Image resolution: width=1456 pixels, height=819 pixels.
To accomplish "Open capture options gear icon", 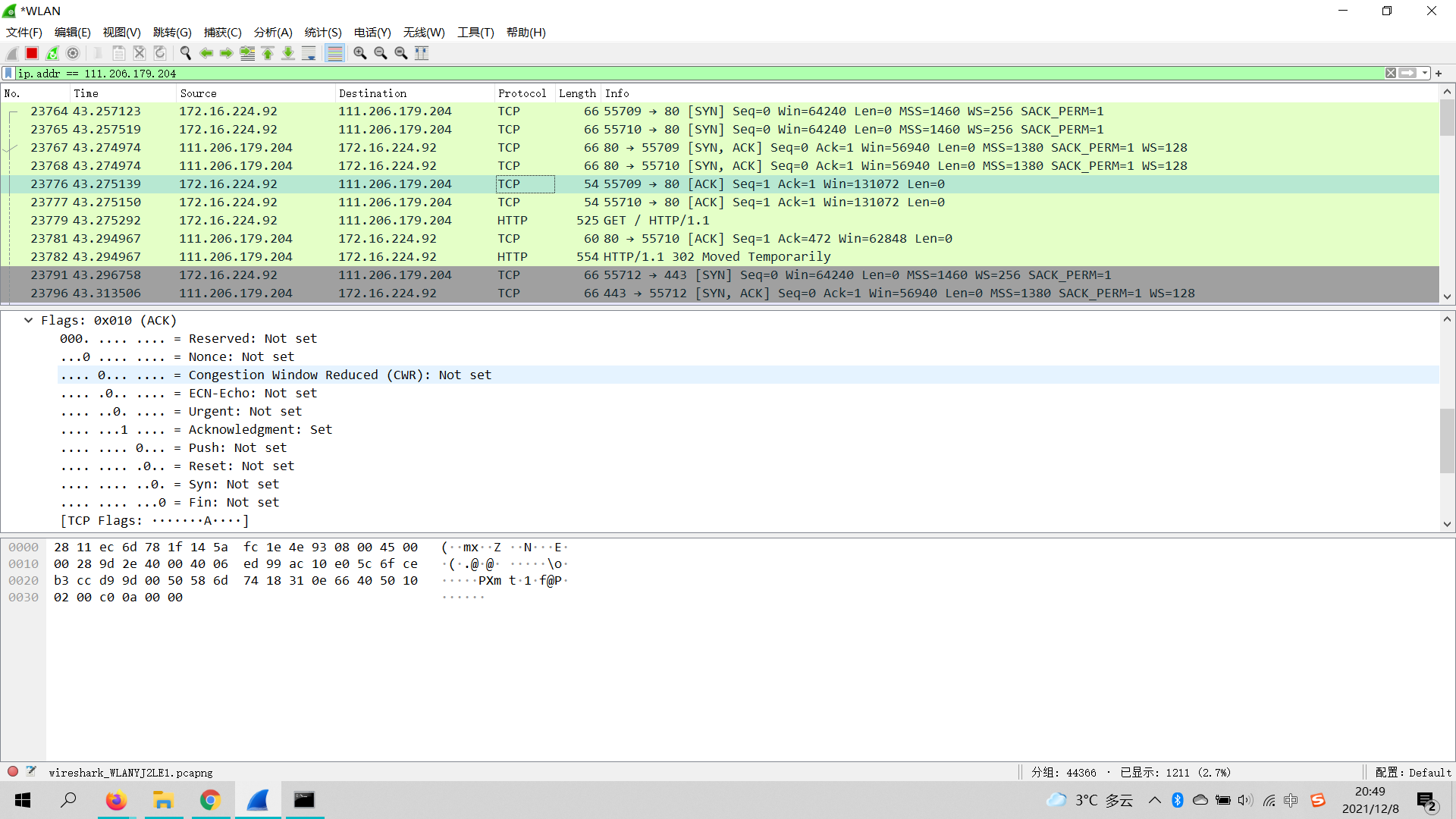I will [73, 53].
